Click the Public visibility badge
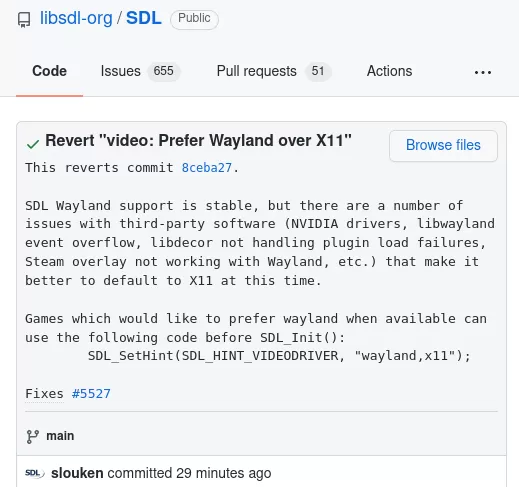This screenshot has height=487, width=519. point(194,19)
